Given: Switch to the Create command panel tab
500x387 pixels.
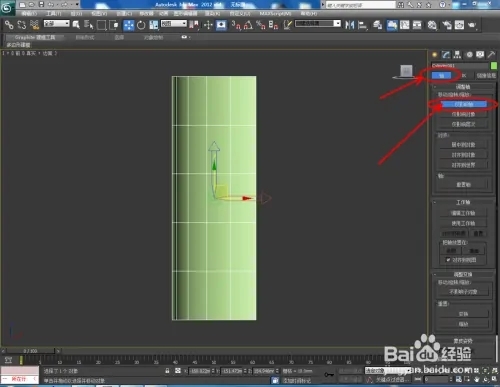Looking at the screenshot, I should (x=435, y=55).
